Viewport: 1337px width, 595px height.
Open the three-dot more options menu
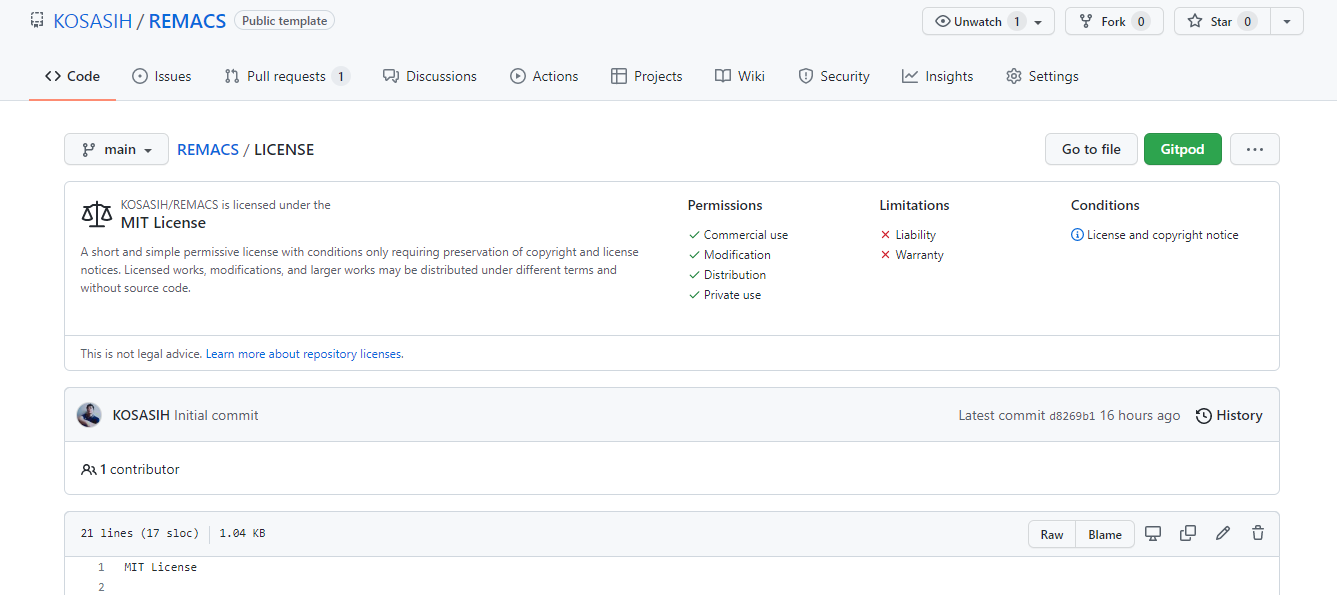coord(1255,149)
